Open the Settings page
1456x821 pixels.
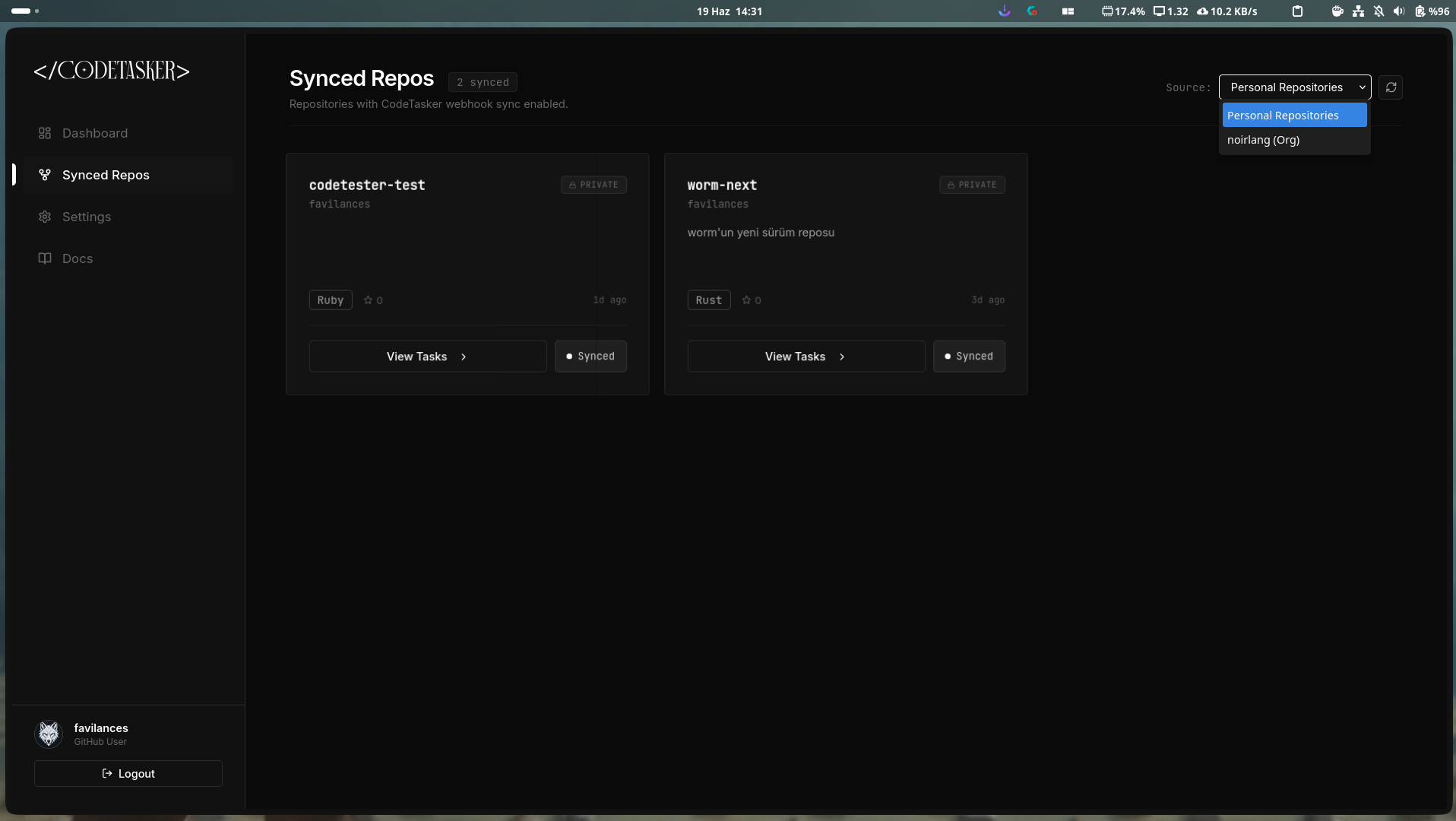point(128,217)
